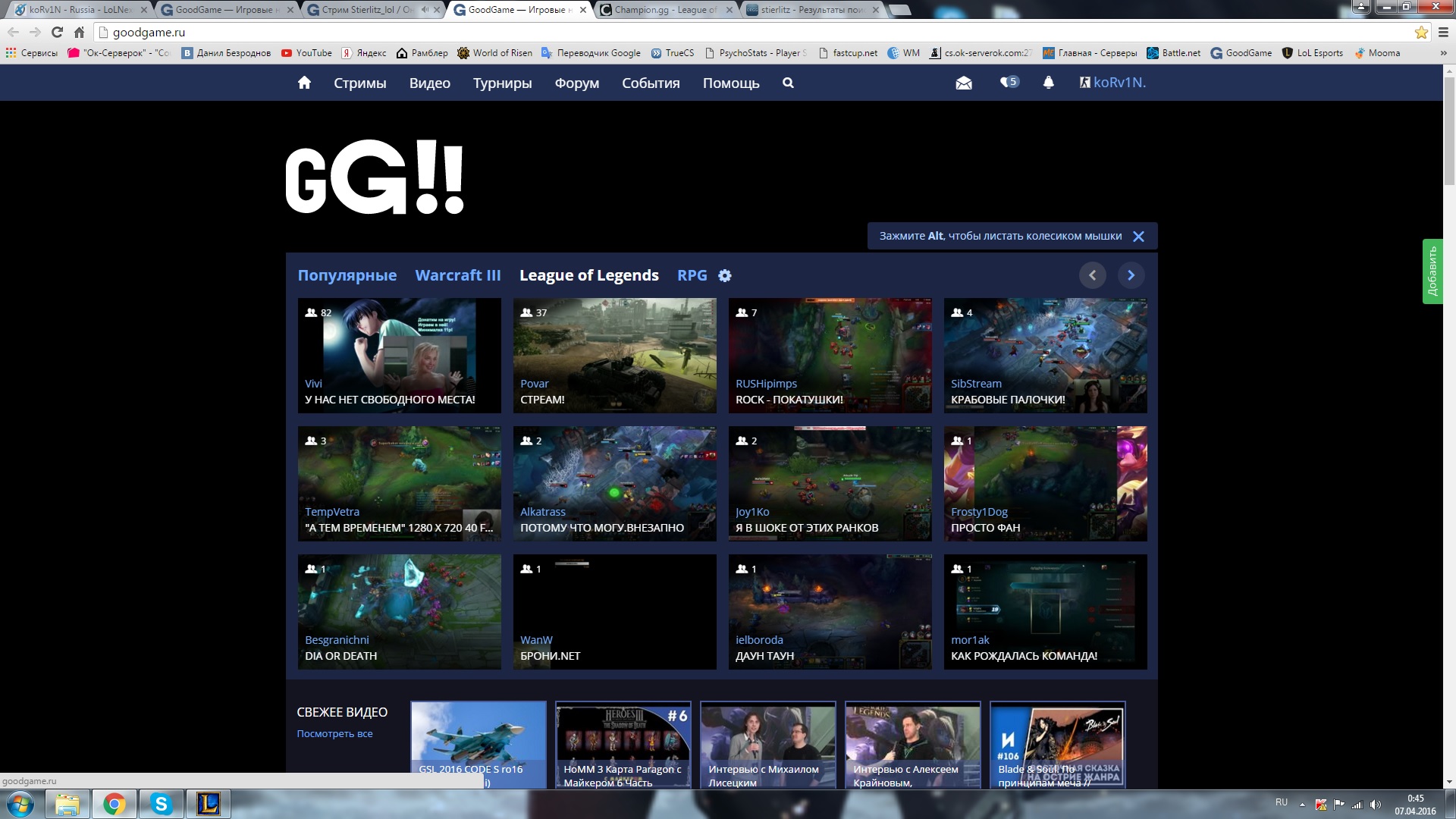
Task: Open the site search magnifier icon
Action: [788, 83]
